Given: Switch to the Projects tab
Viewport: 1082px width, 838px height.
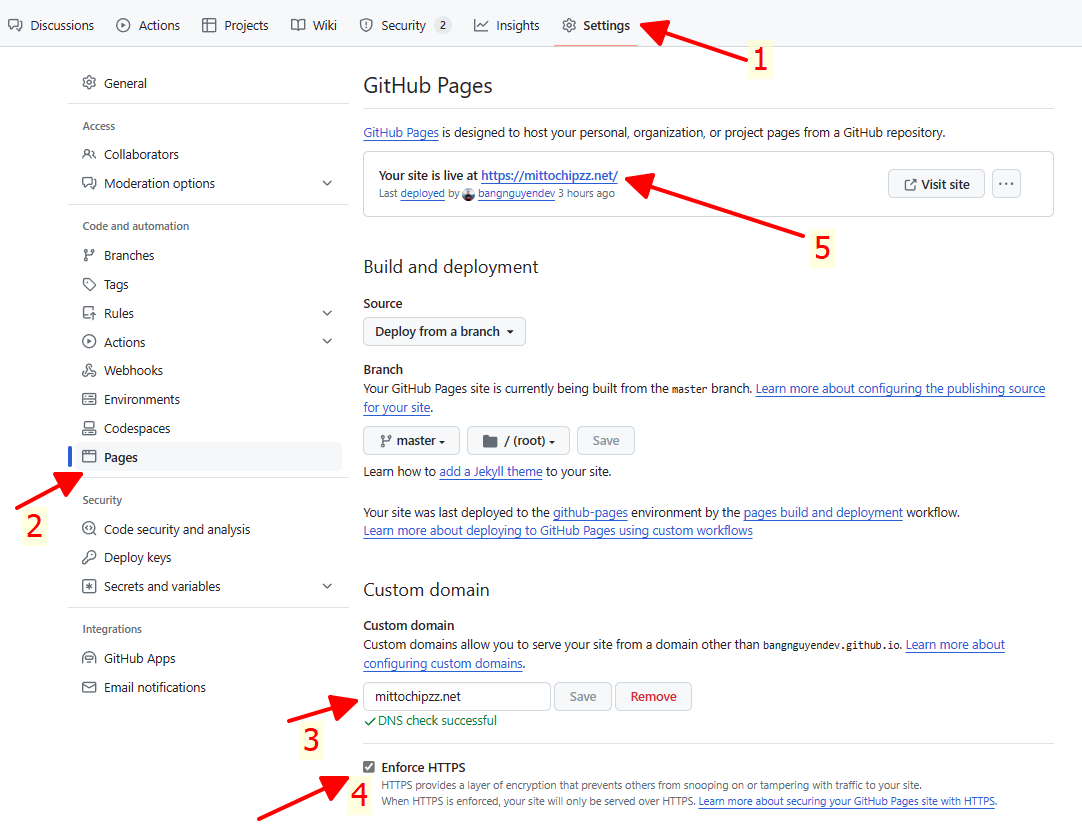Looking at the screenshot, I should 235,26.
